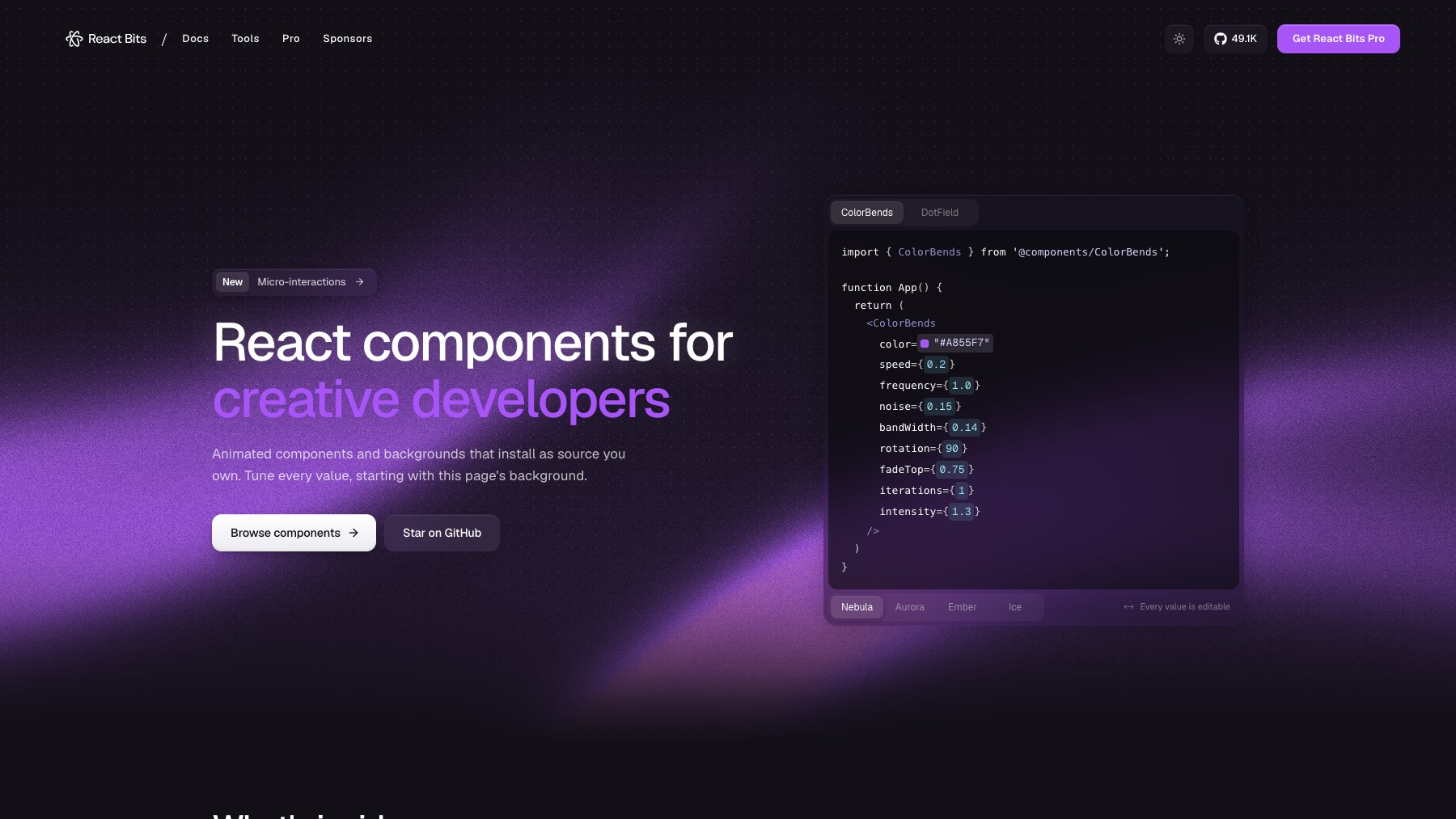
Task: Edit the bandWidth value 0.14
Action: coord(964,428)
